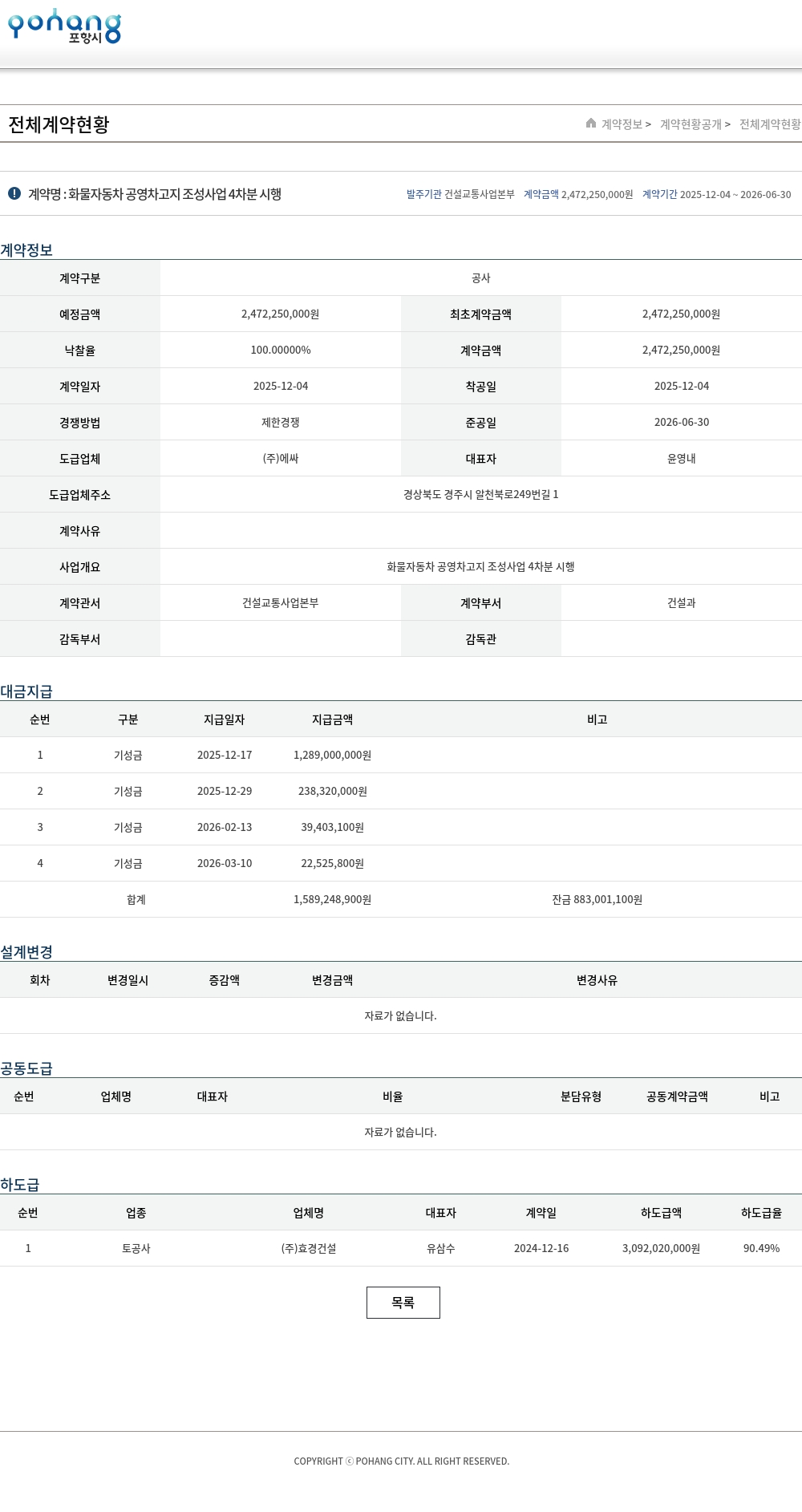802x1512 pixels.
Task: Click the 하도급율 value 90.49%
Action: pyautogui.click(x=761, y=1249)
